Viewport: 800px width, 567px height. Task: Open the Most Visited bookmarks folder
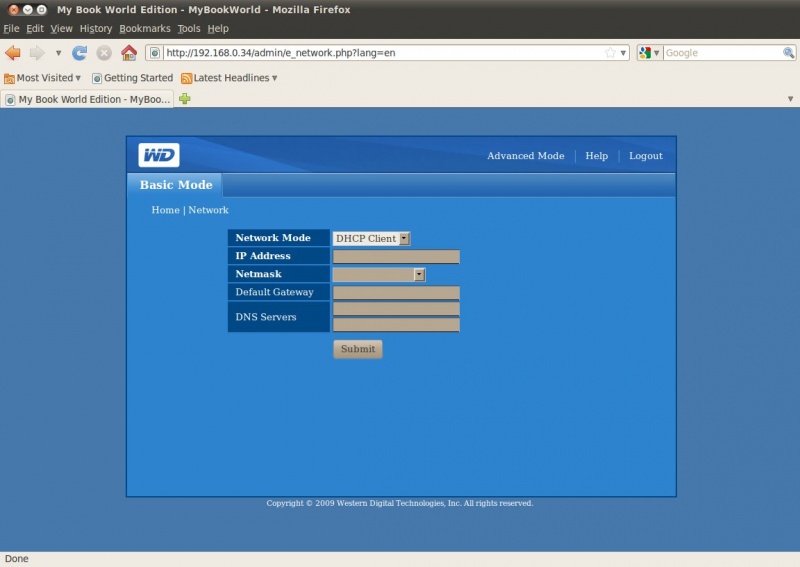click(x=42, y=78)
